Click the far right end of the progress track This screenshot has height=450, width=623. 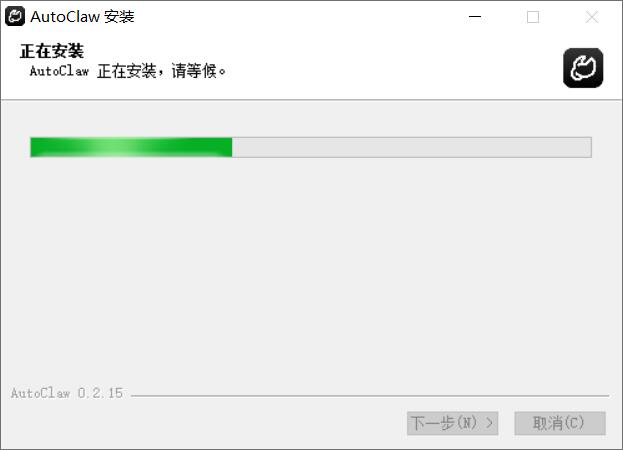pyautogui.click(x=586, y=147)
